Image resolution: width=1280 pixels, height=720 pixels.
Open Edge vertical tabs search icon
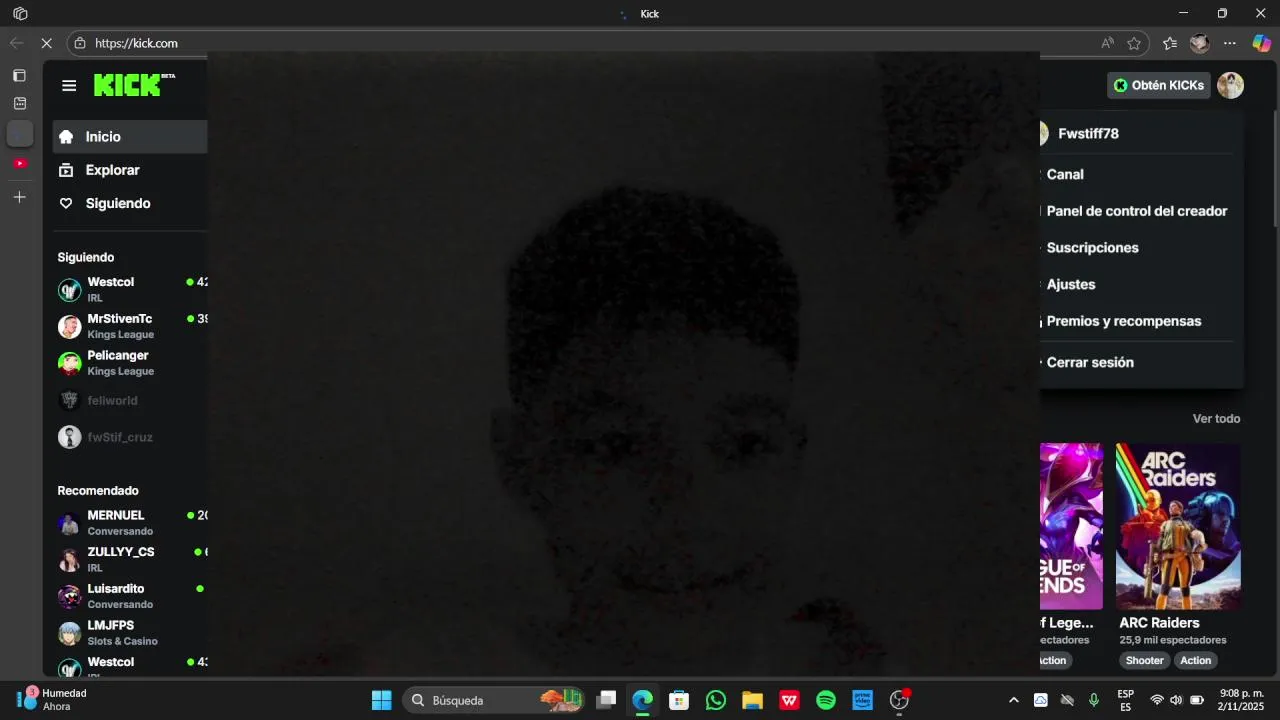[19, 103]
